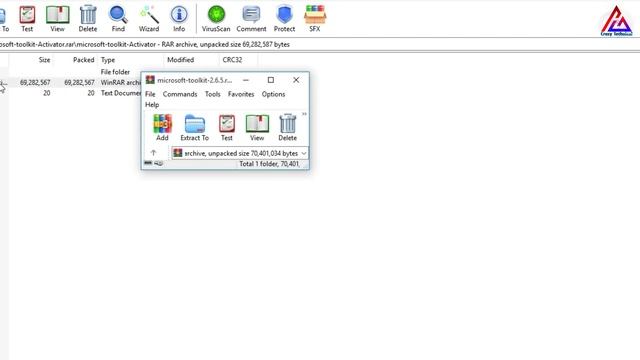640x360 pixels.
Task: Click the status text 'Total 1 folder'
Action: (269, 164)
